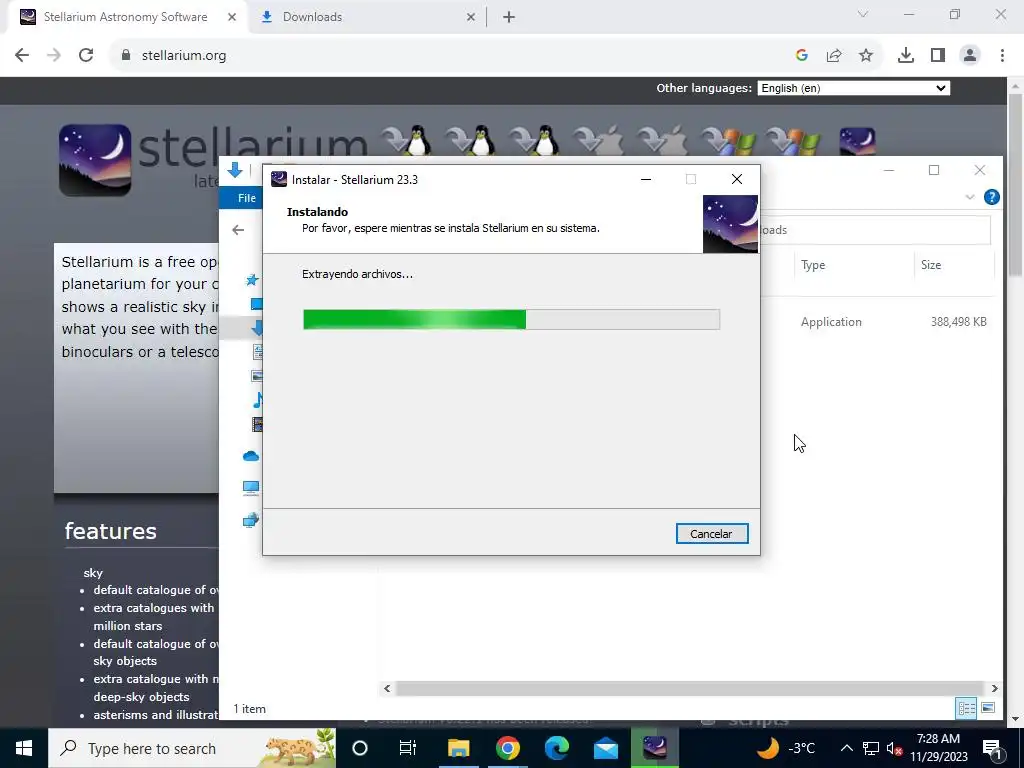Select This PC in Explorer sidebar

point(251,488)
